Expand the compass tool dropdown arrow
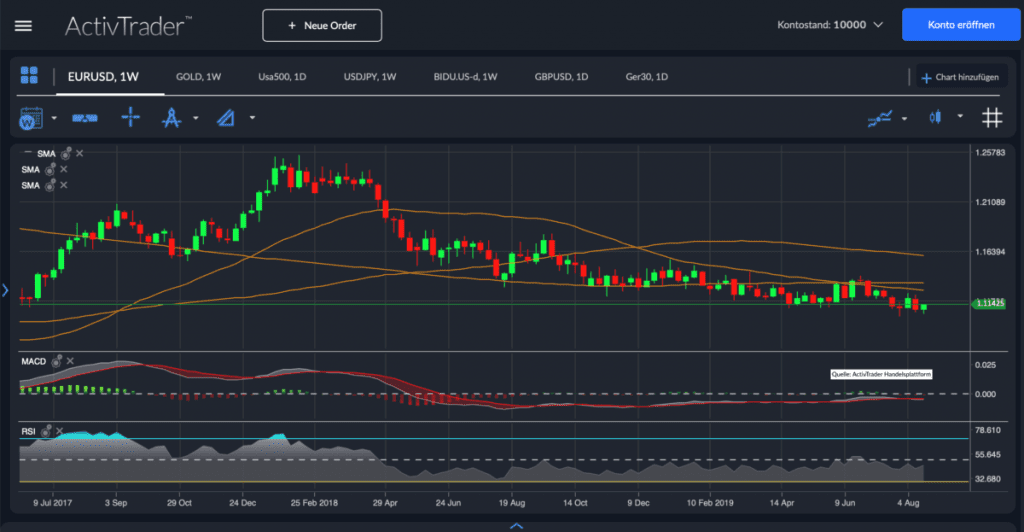1024x532 pixels. pos(195,118)
